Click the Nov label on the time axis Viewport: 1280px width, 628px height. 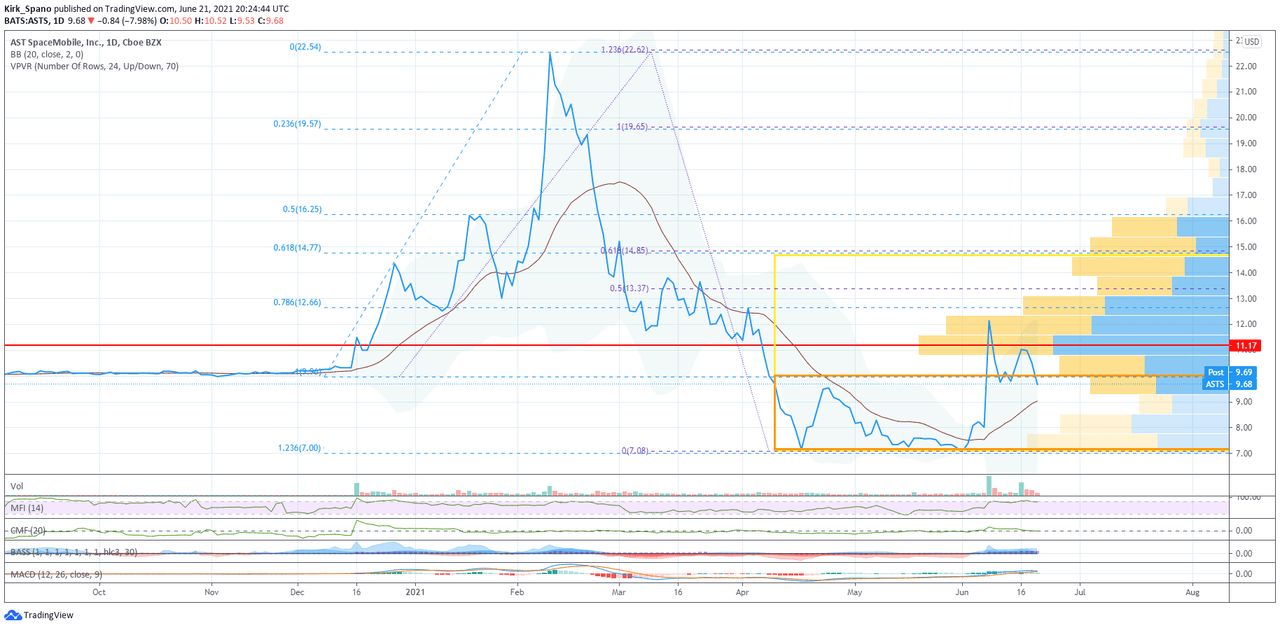[211, 592]
